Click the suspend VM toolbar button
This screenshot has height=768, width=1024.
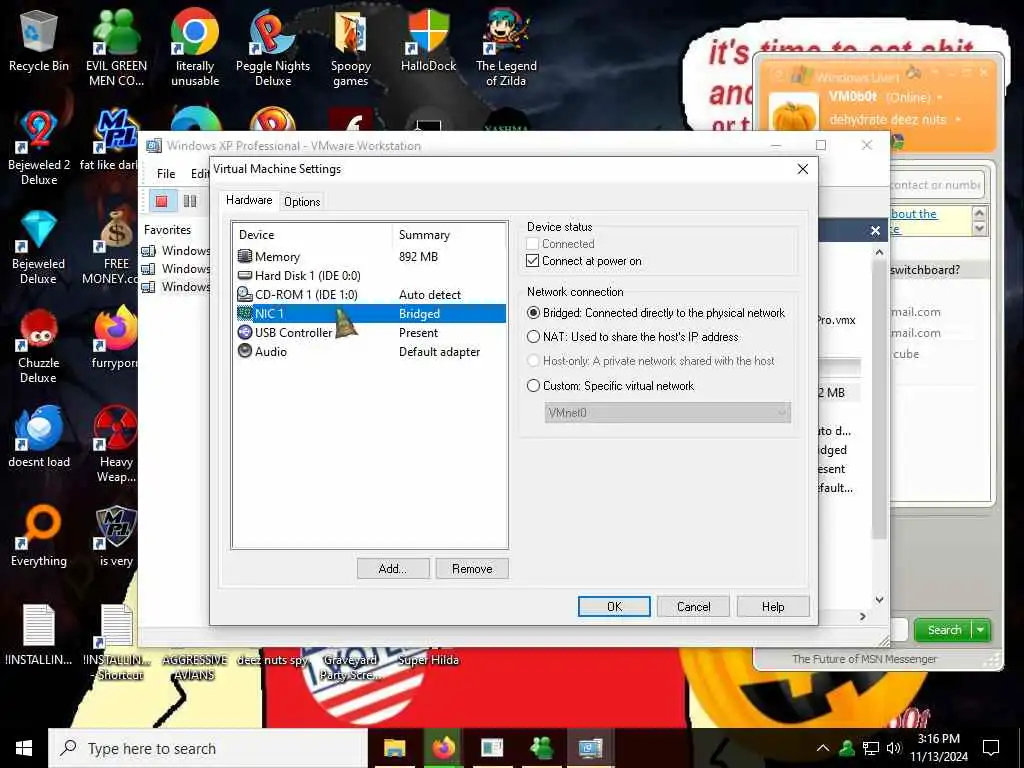tap(190, 200)
